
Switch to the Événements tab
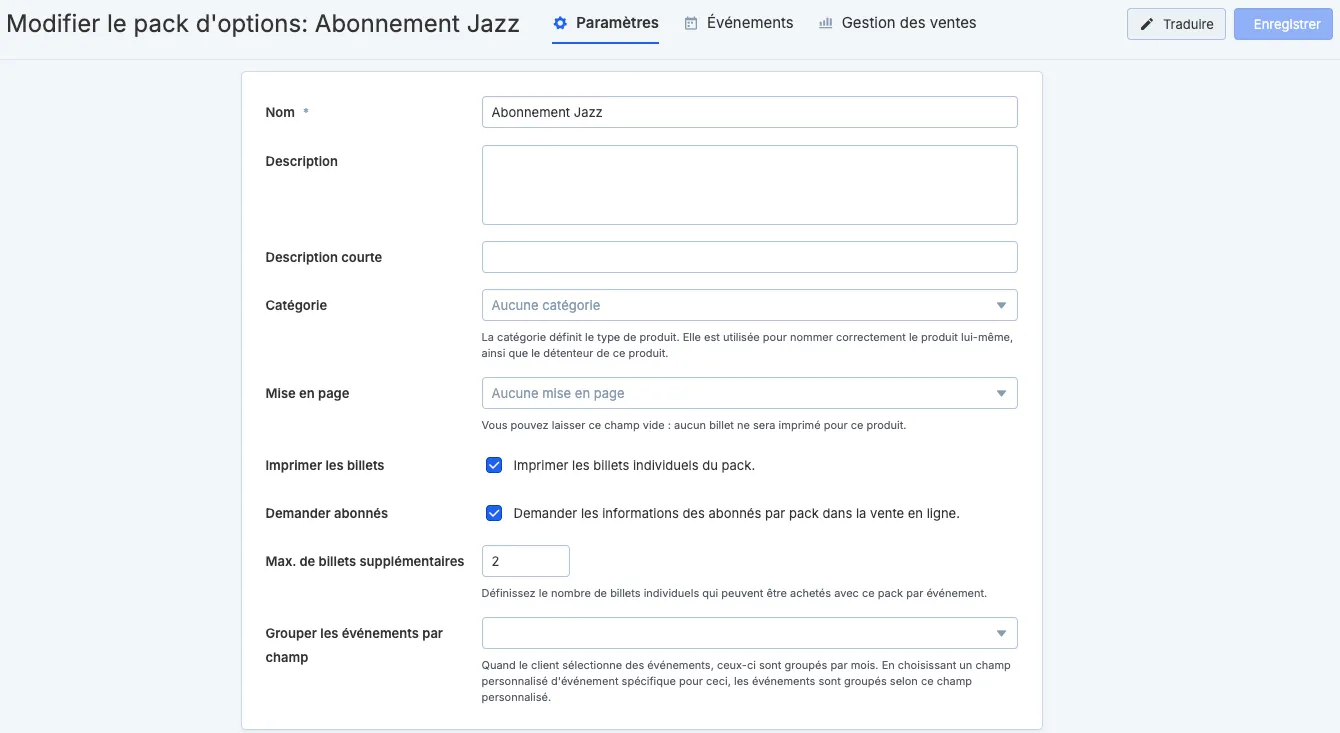pyautogui.click(x=739, y=23)
